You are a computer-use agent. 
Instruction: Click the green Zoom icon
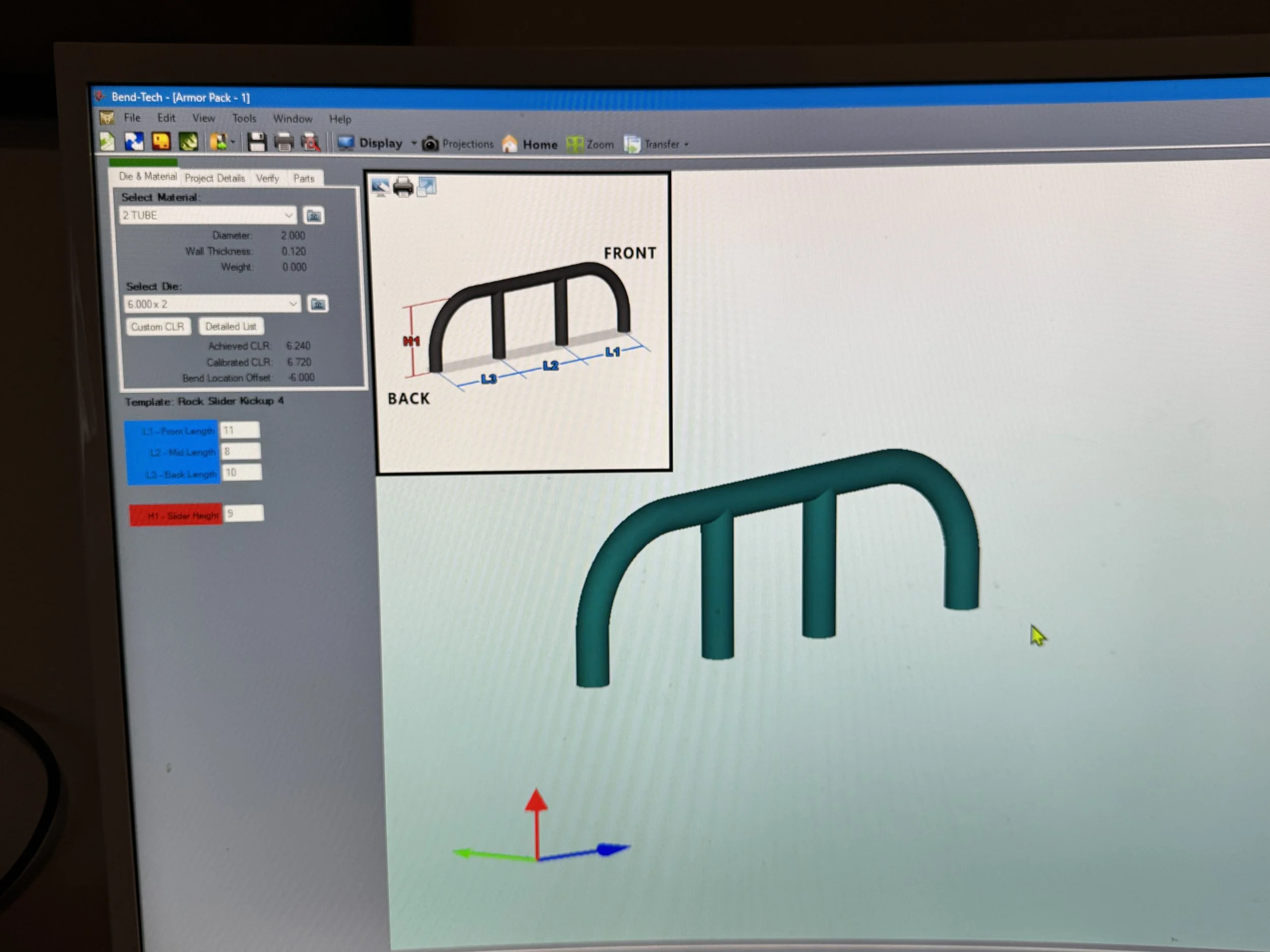pos(574,145)
